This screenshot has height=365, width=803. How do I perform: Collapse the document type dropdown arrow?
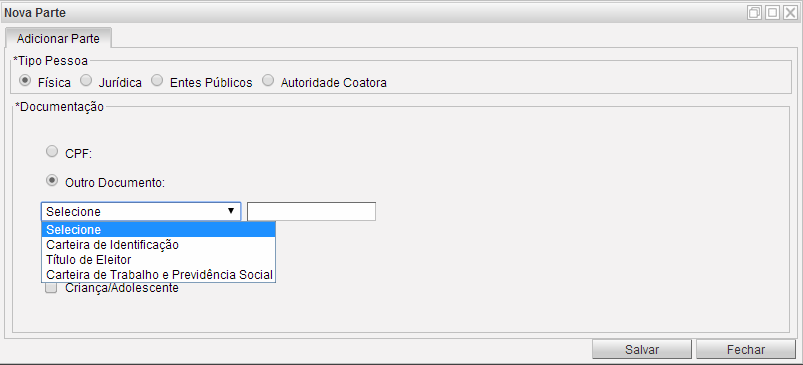pyautogui.click(x=231, y=211)
